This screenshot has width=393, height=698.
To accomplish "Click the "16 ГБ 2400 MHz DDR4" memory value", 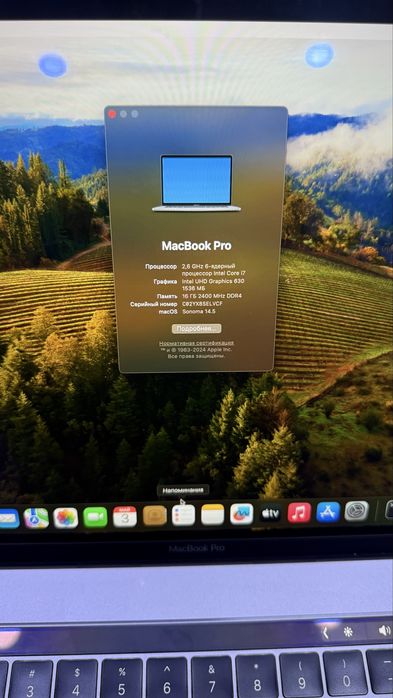I will [x=211, y=296].
